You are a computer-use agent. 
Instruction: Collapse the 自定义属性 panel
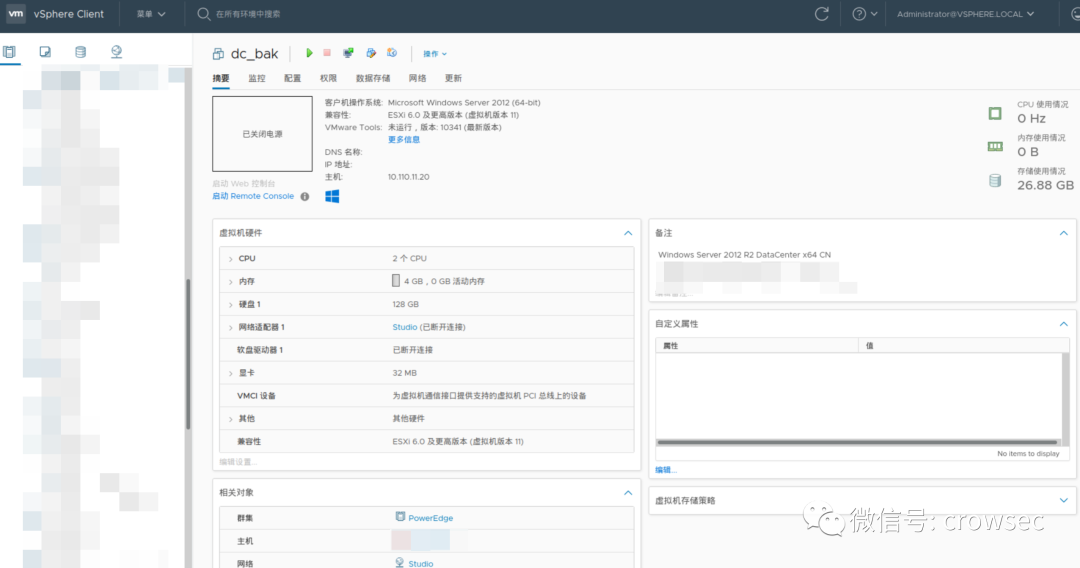(1063, 324)
